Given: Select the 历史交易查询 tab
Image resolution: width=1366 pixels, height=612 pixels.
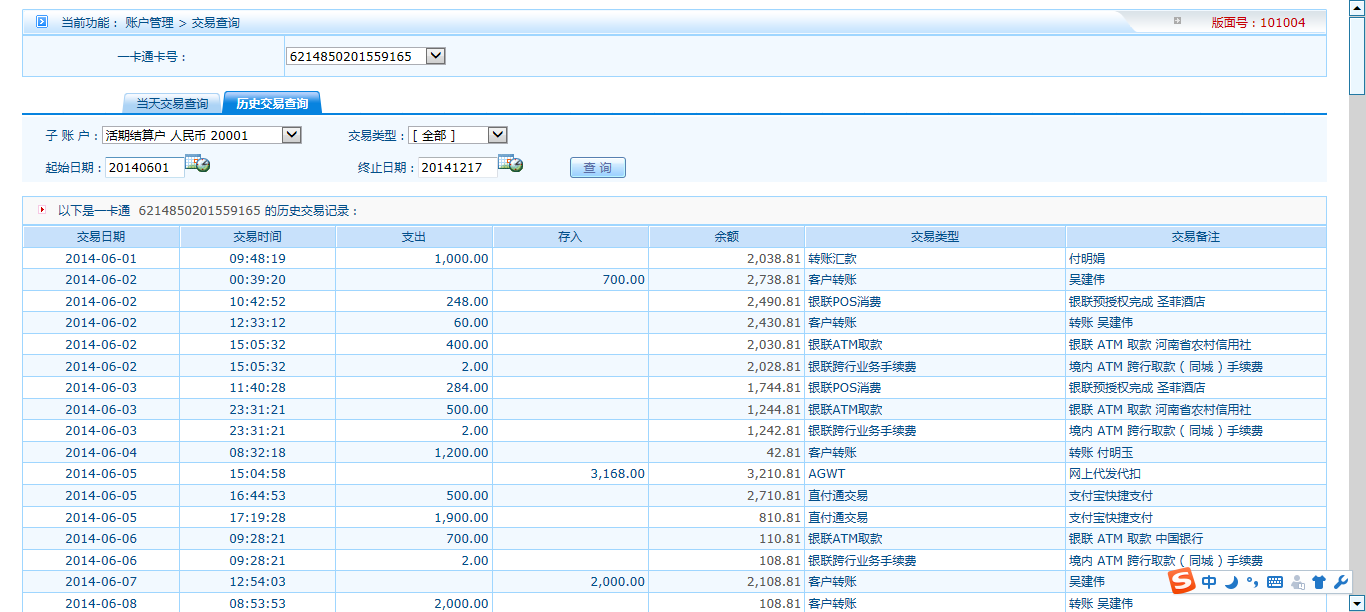Looking at the screenshot, I should [x=272, y=103].
